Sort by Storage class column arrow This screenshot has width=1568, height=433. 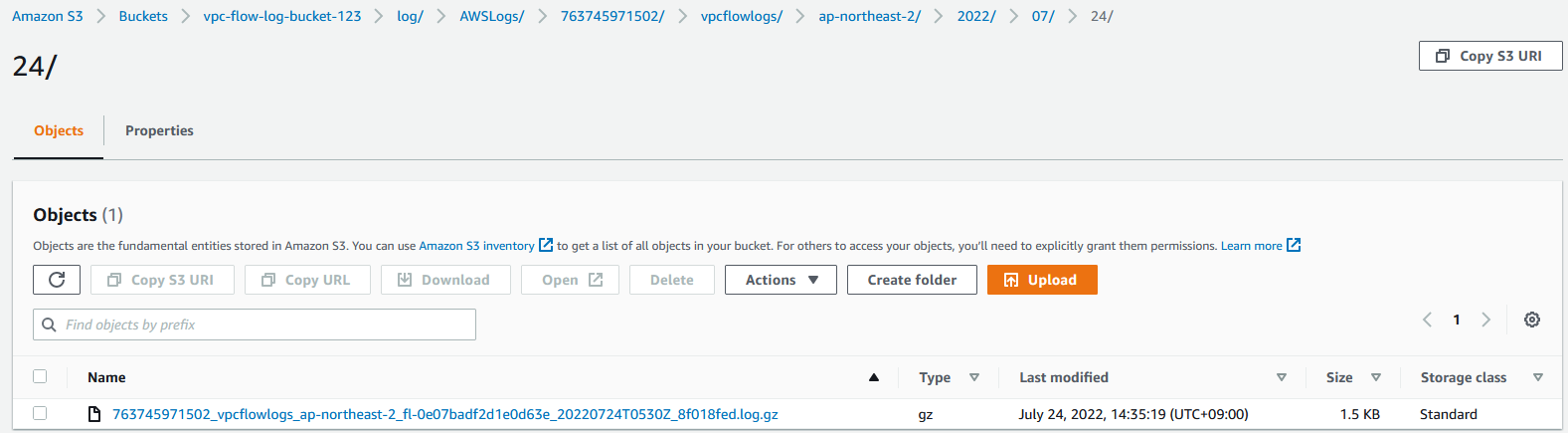click(1538, 377)
